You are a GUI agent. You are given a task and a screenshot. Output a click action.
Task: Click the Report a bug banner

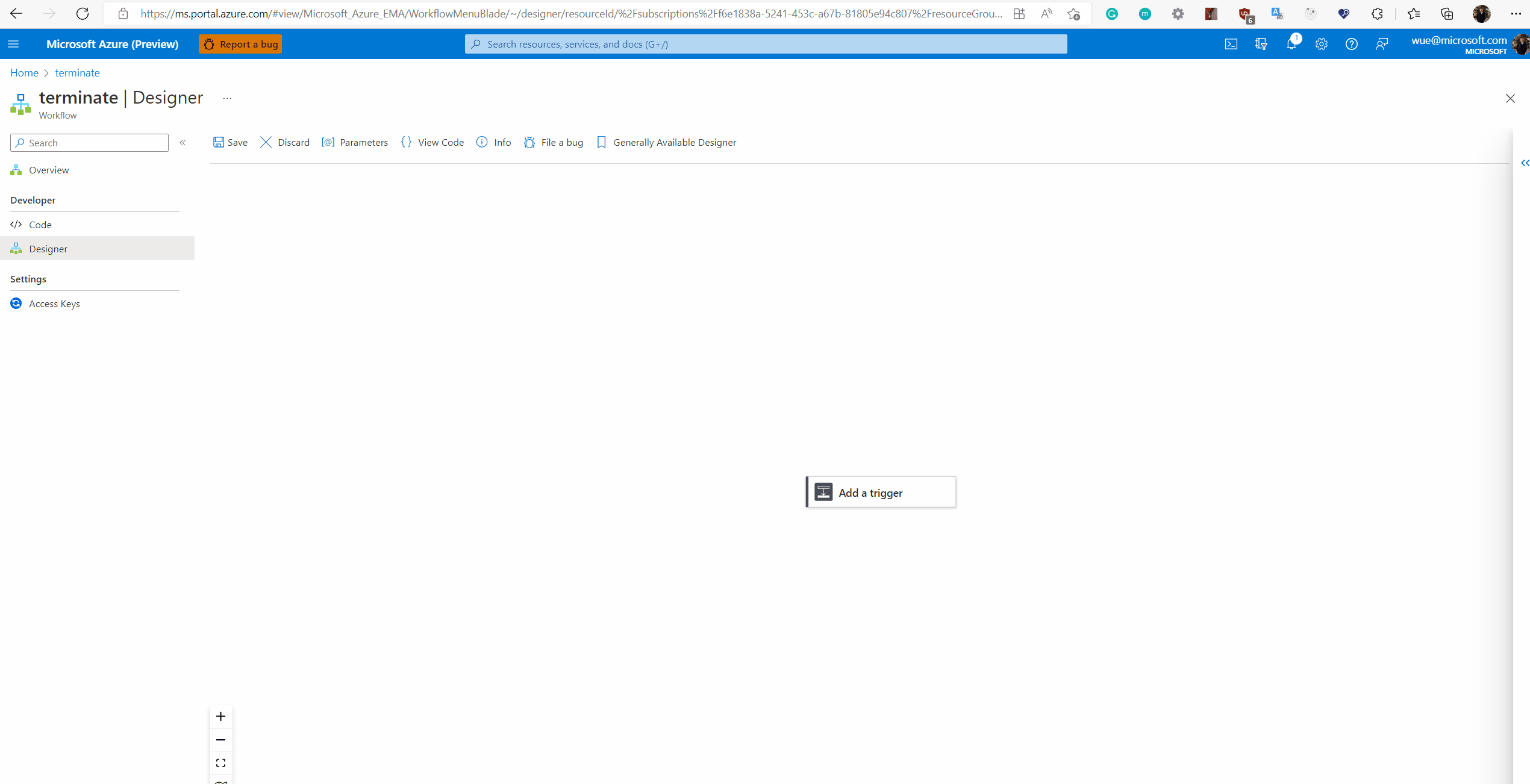pos(240,43)
